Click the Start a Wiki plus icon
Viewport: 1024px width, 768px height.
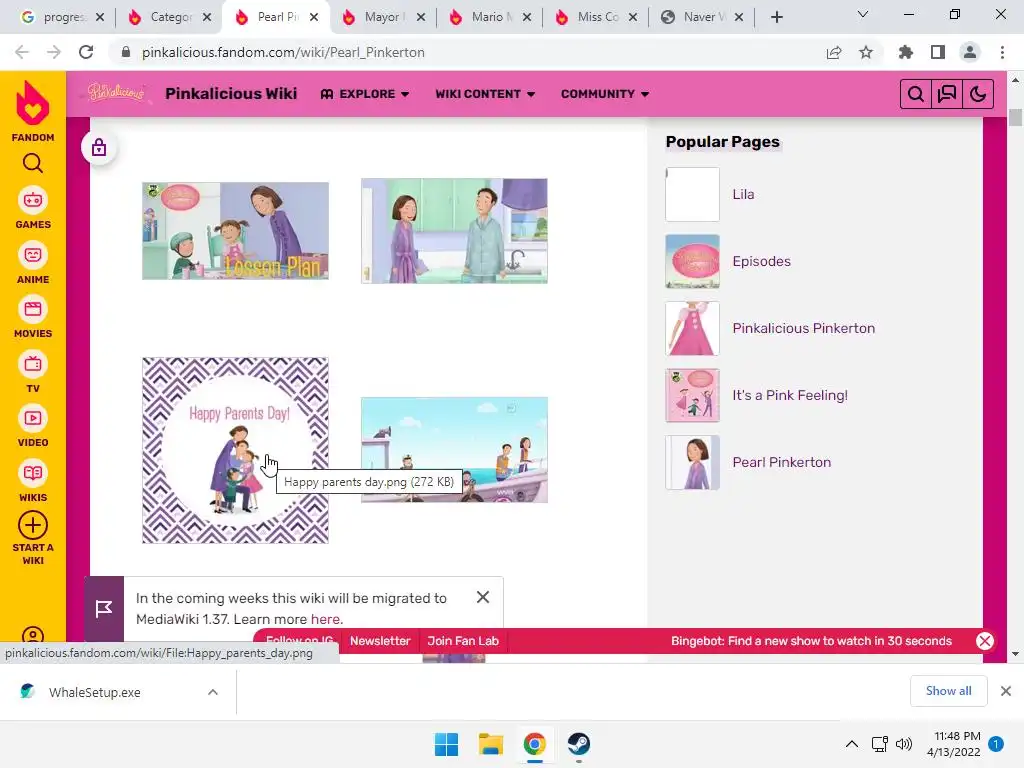[x=33, y=525]
